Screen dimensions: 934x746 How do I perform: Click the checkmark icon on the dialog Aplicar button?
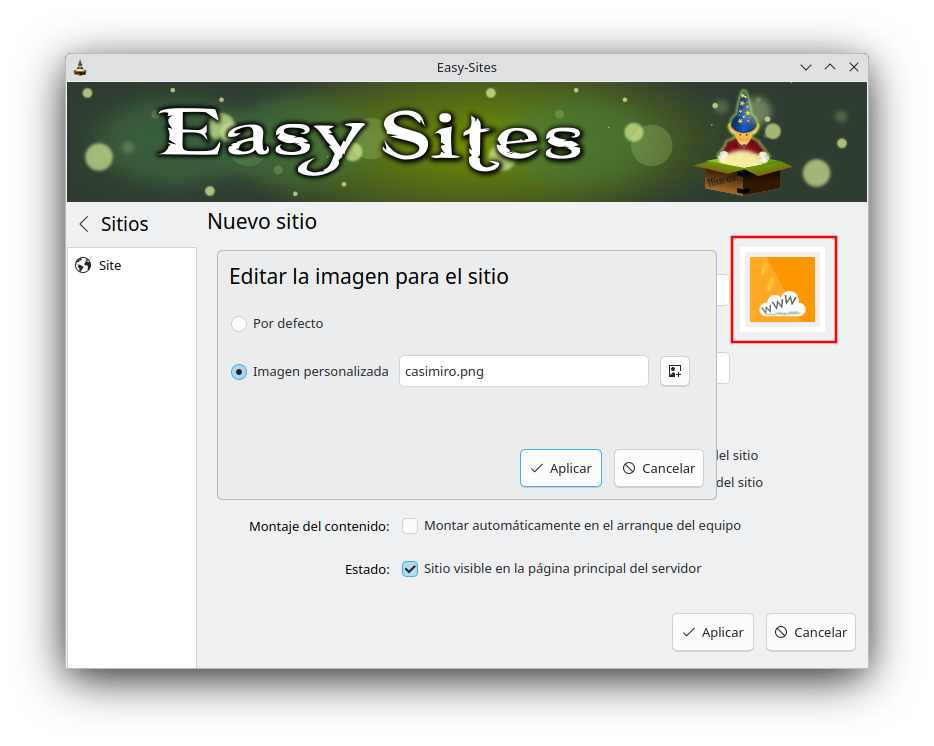[x=538, y=468]
